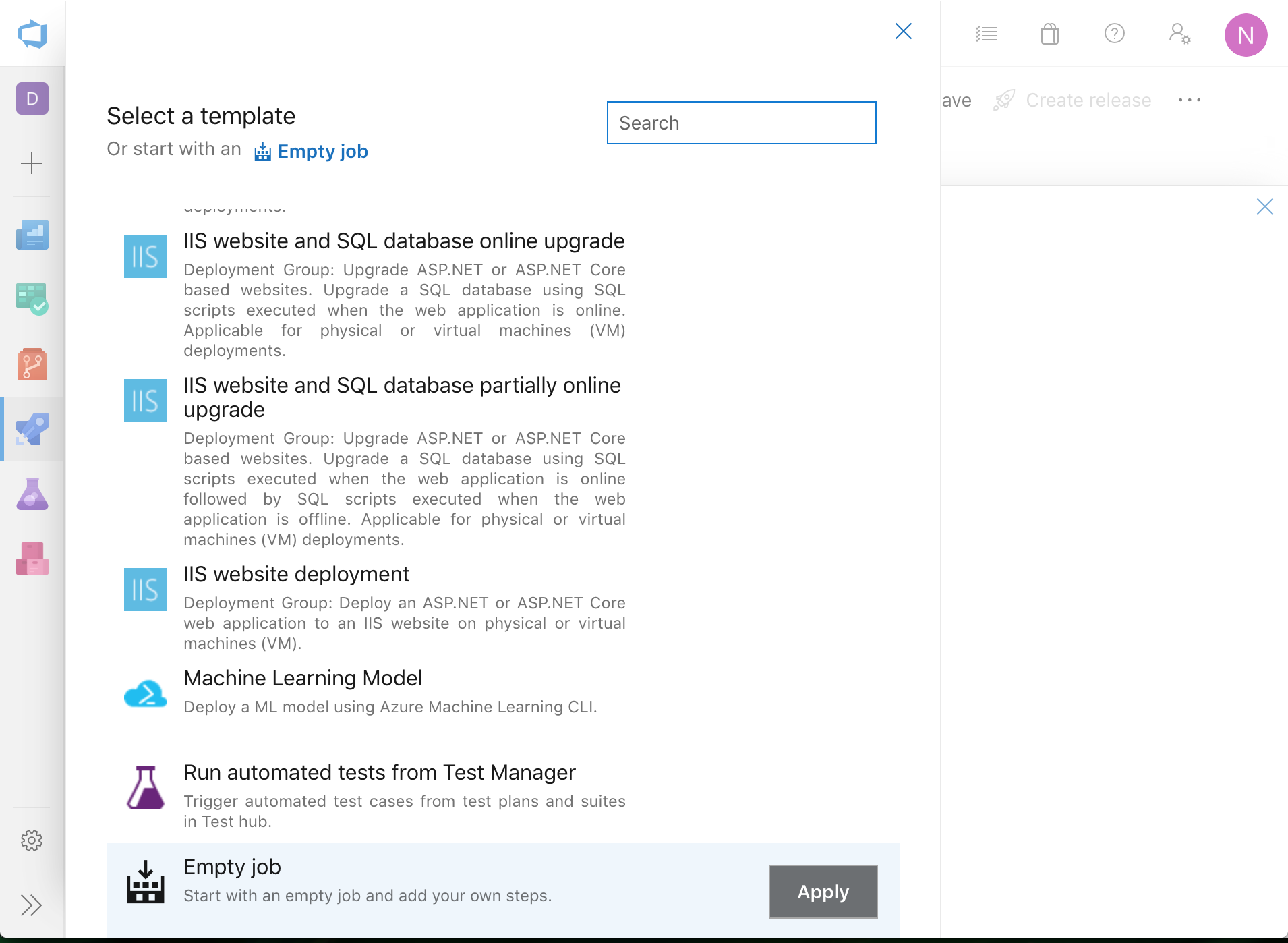Viewport: 1288px width, 943px height.
Task: Click IIS icon for partially online upgrade
Action: tap(146, 401)
